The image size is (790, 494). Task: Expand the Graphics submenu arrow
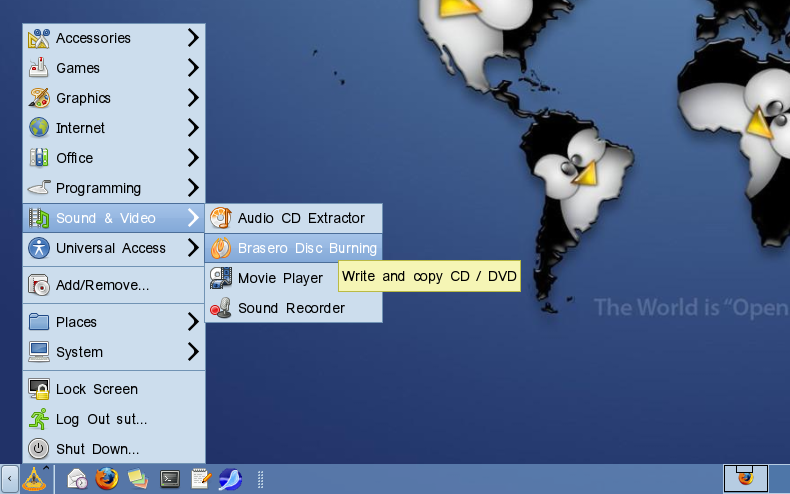pos(193,98)
